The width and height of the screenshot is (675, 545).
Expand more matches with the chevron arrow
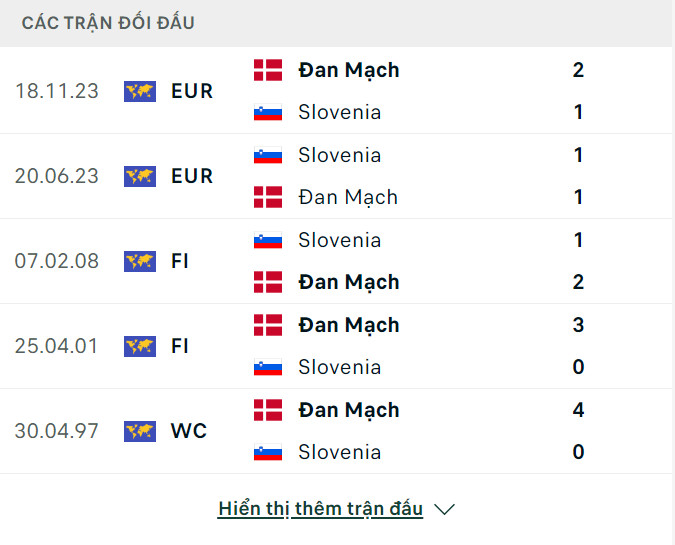click(445, 509)
